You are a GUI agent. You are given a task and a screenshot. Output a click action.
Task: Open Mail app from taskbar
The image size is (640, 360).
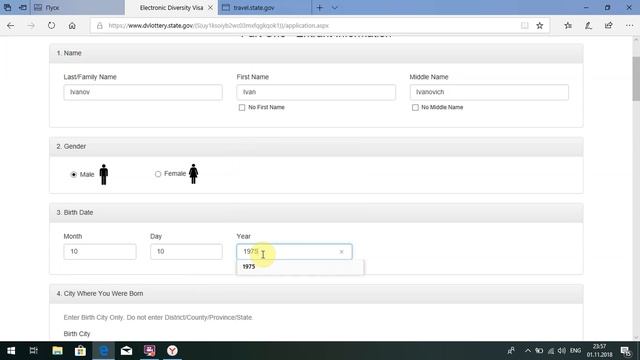[x=127, y=351]
